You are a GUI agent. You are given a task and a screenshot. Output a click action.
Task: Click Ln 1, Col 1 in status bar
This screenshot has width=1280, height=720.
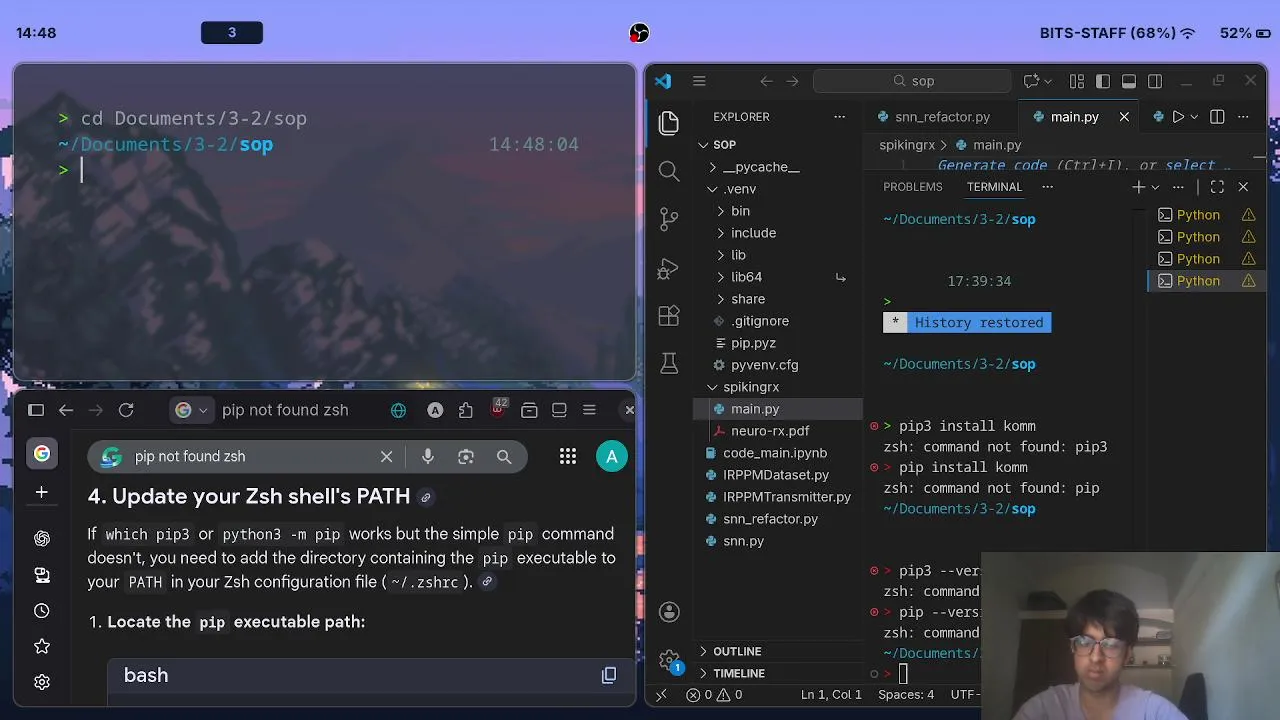[x=831, y=695]
